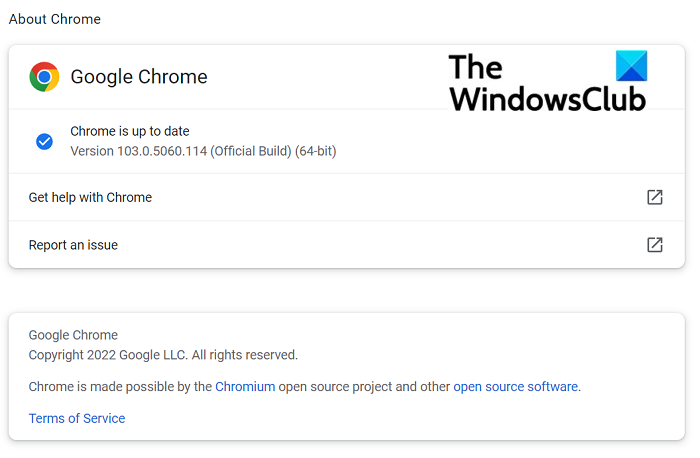Click the blue up-to-date checkmark icon
700x458 pixels.
click(x=44, y=141)
